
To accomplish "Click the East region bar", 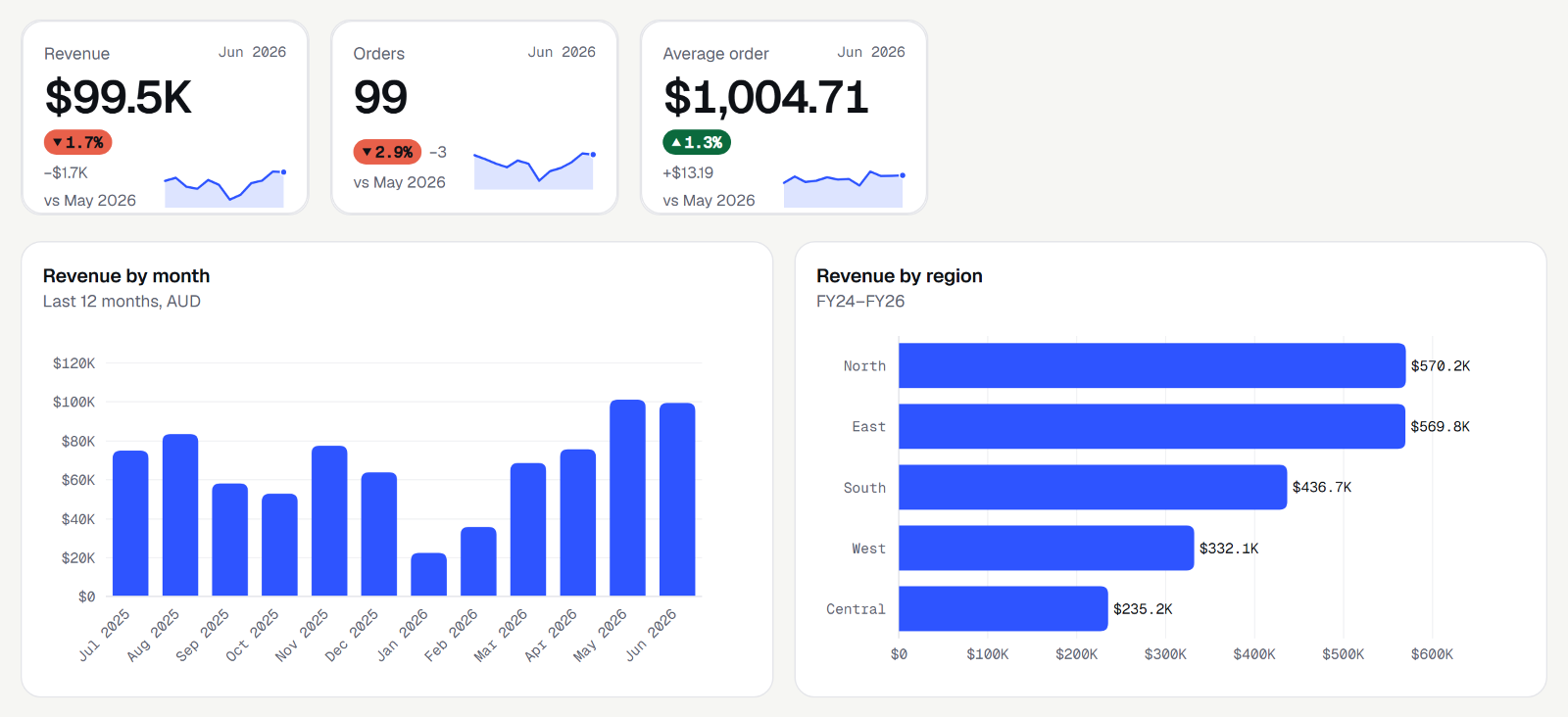I will pyautogui.click(x=1152, y=426).
